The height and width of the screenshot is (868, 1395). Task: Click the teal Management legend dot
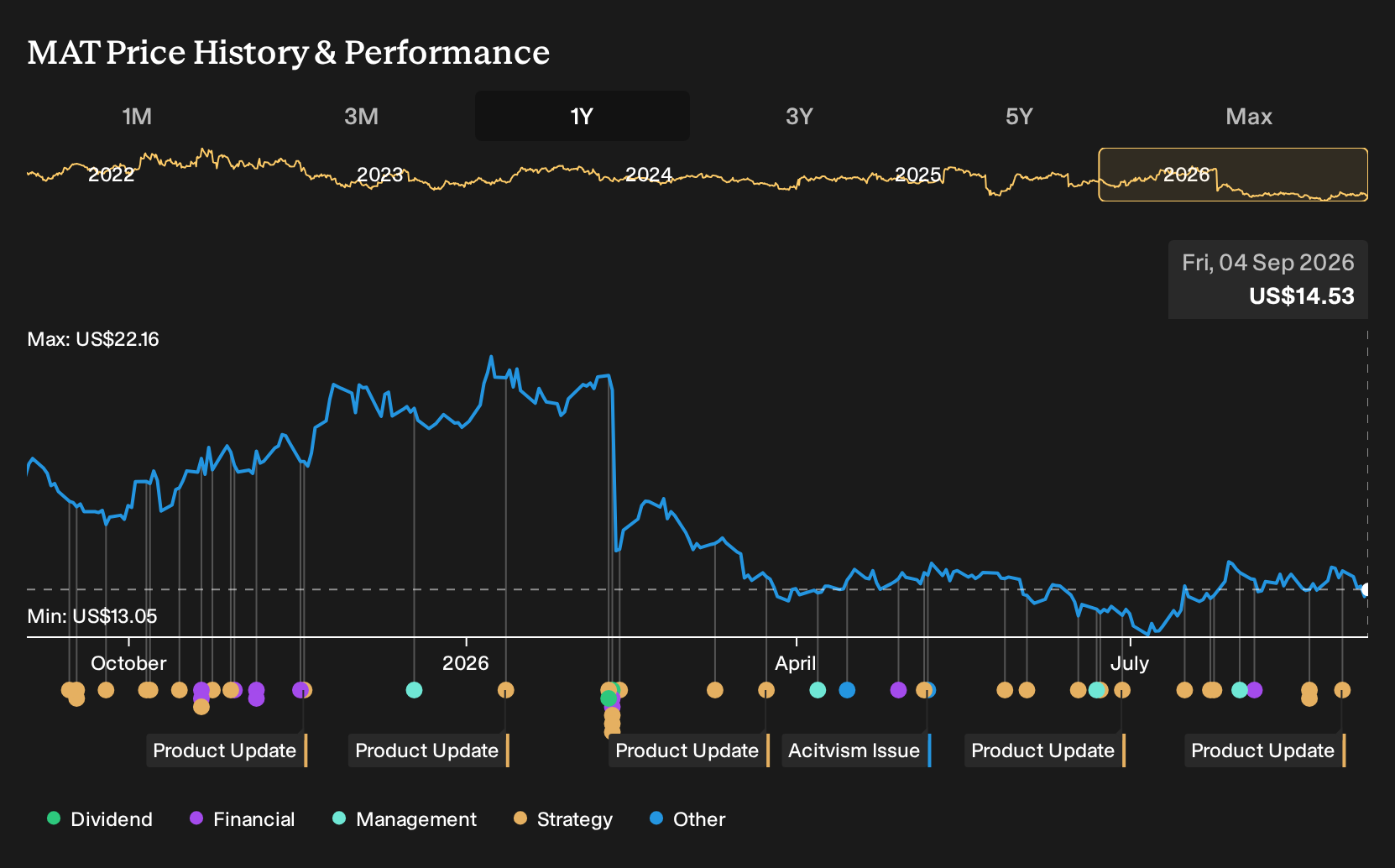click(x=339, y=818)
